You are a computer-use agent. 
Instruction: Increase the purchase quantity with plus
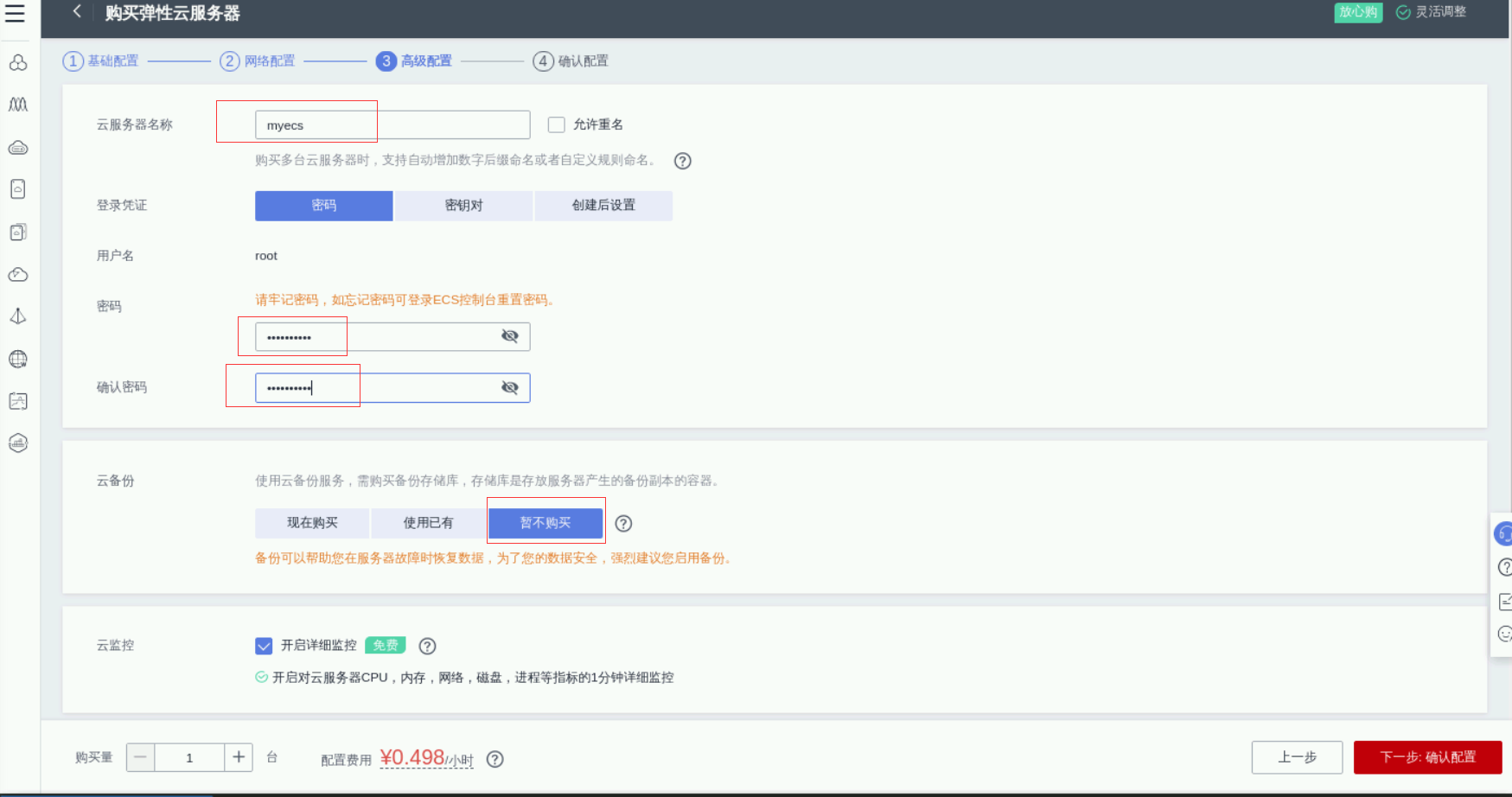tap(239, 757)
